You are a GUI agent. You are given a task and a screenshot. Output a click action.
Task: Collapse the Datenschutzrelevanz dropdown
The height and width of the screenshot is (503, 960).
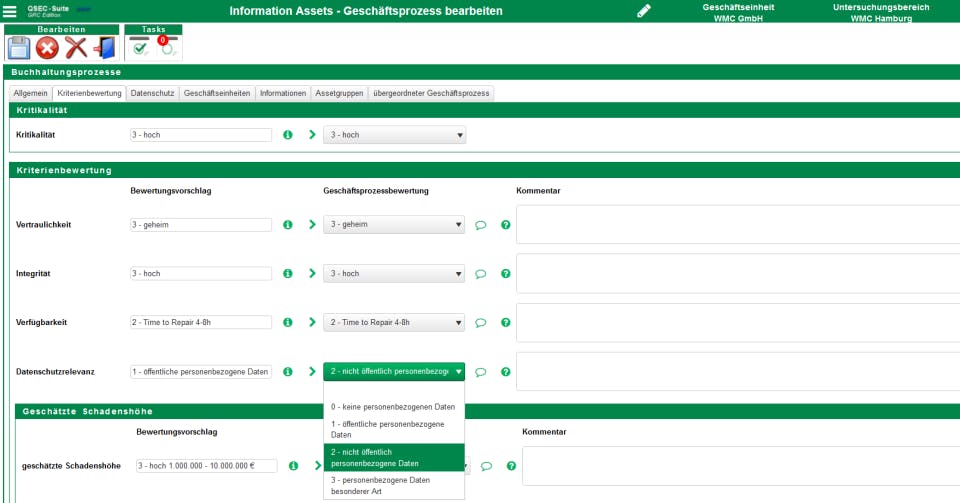click(394, 371)
